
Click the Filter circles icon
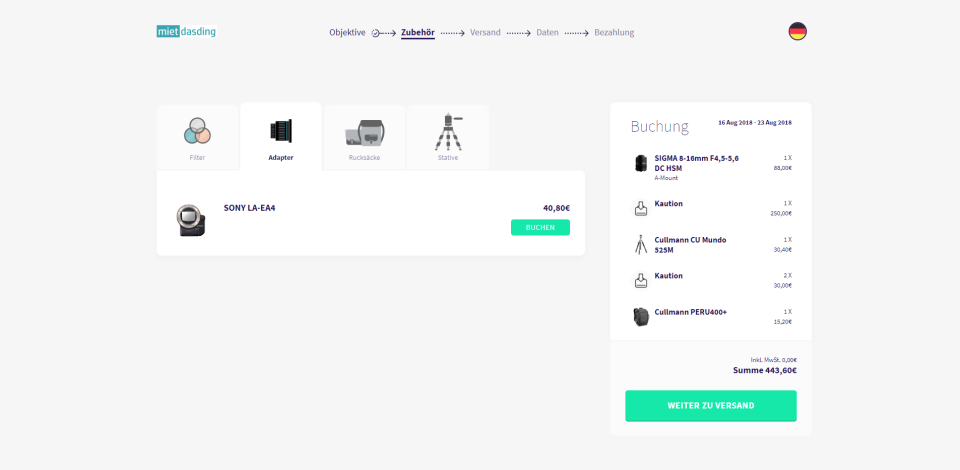[197, 131]
